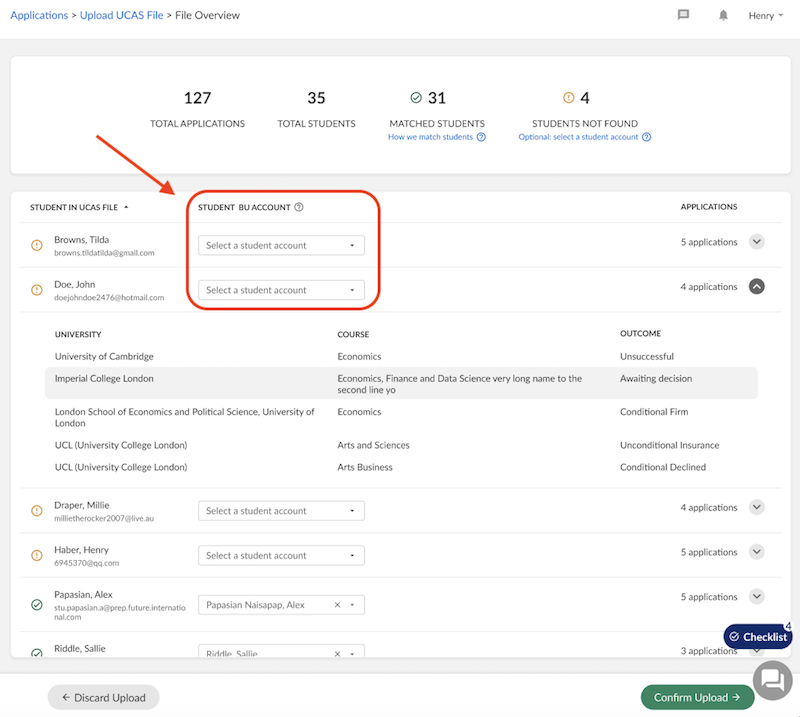
Task: Go to Upload UCAS File breadcrumb
Action: click(121, 15)
